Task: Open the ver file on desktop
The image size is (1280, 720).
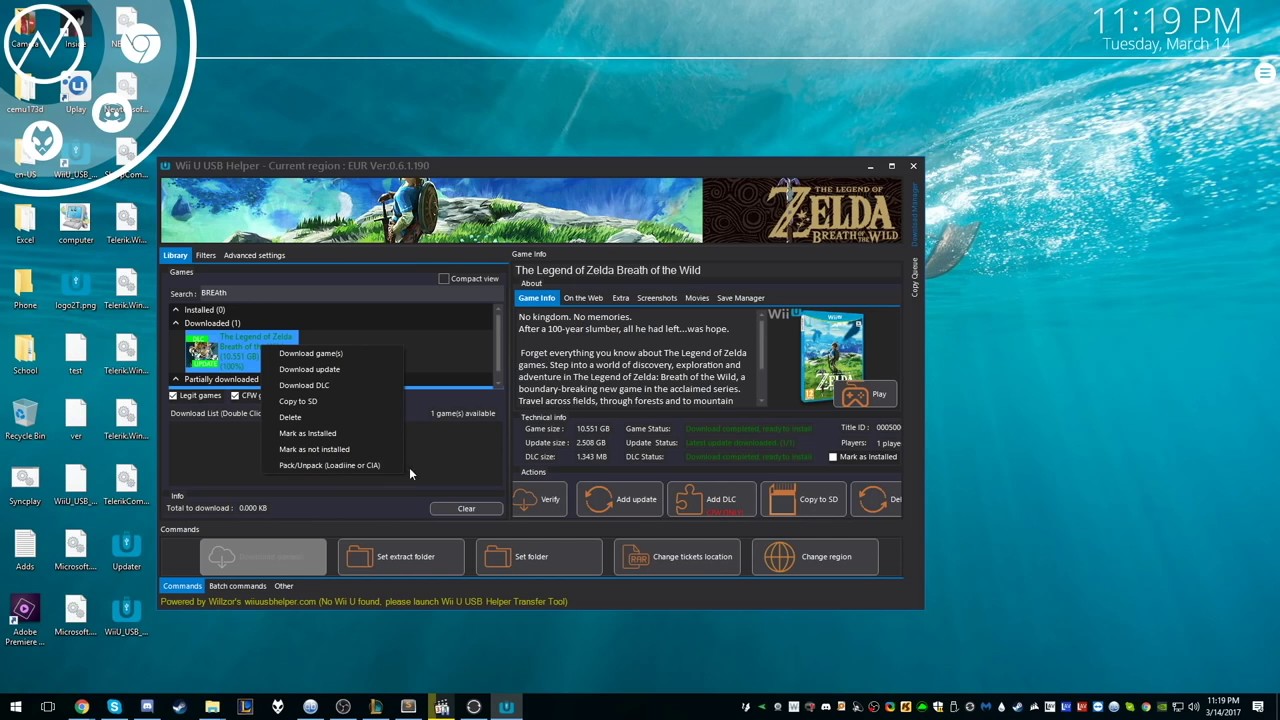Action: pos(75,420)
